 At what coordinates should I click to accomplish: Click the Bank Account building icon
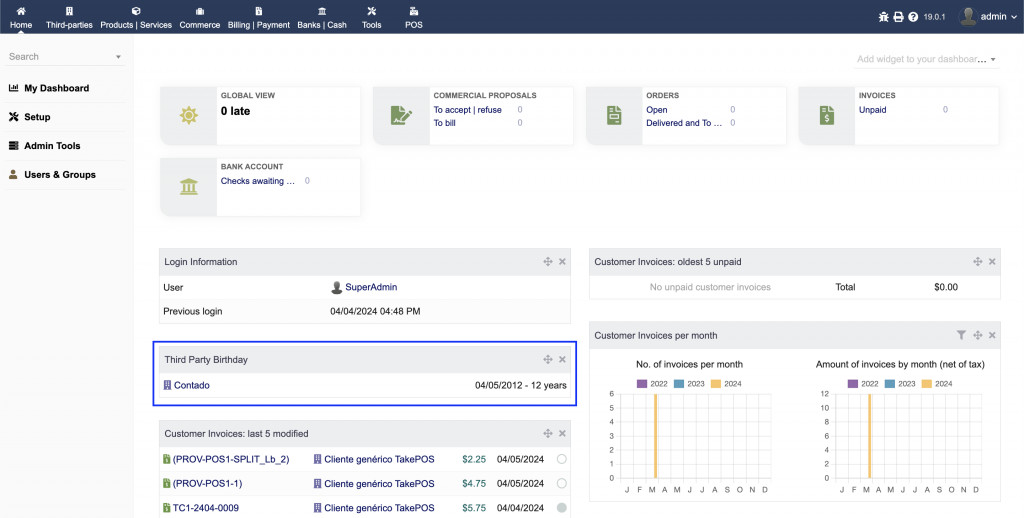point(189,186)
